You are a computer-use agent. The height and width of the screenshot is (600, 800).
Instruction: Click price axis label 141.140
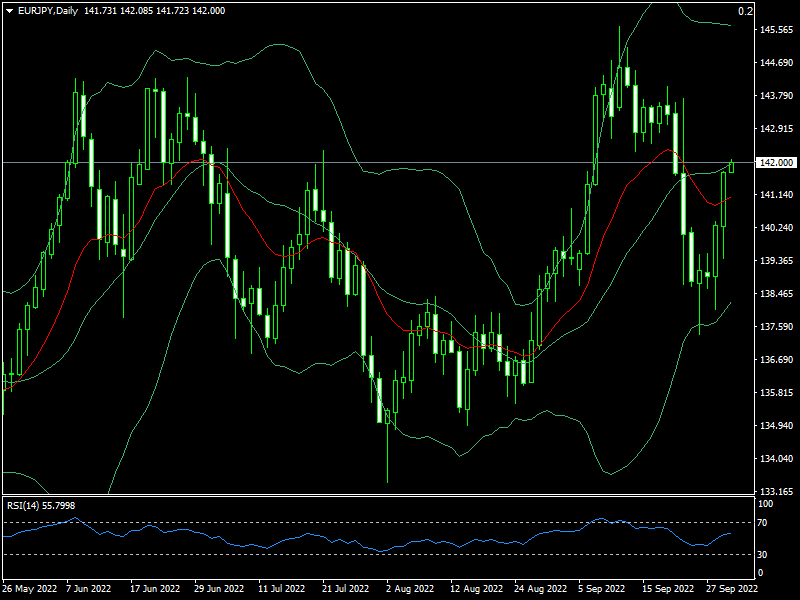point(777,195)
